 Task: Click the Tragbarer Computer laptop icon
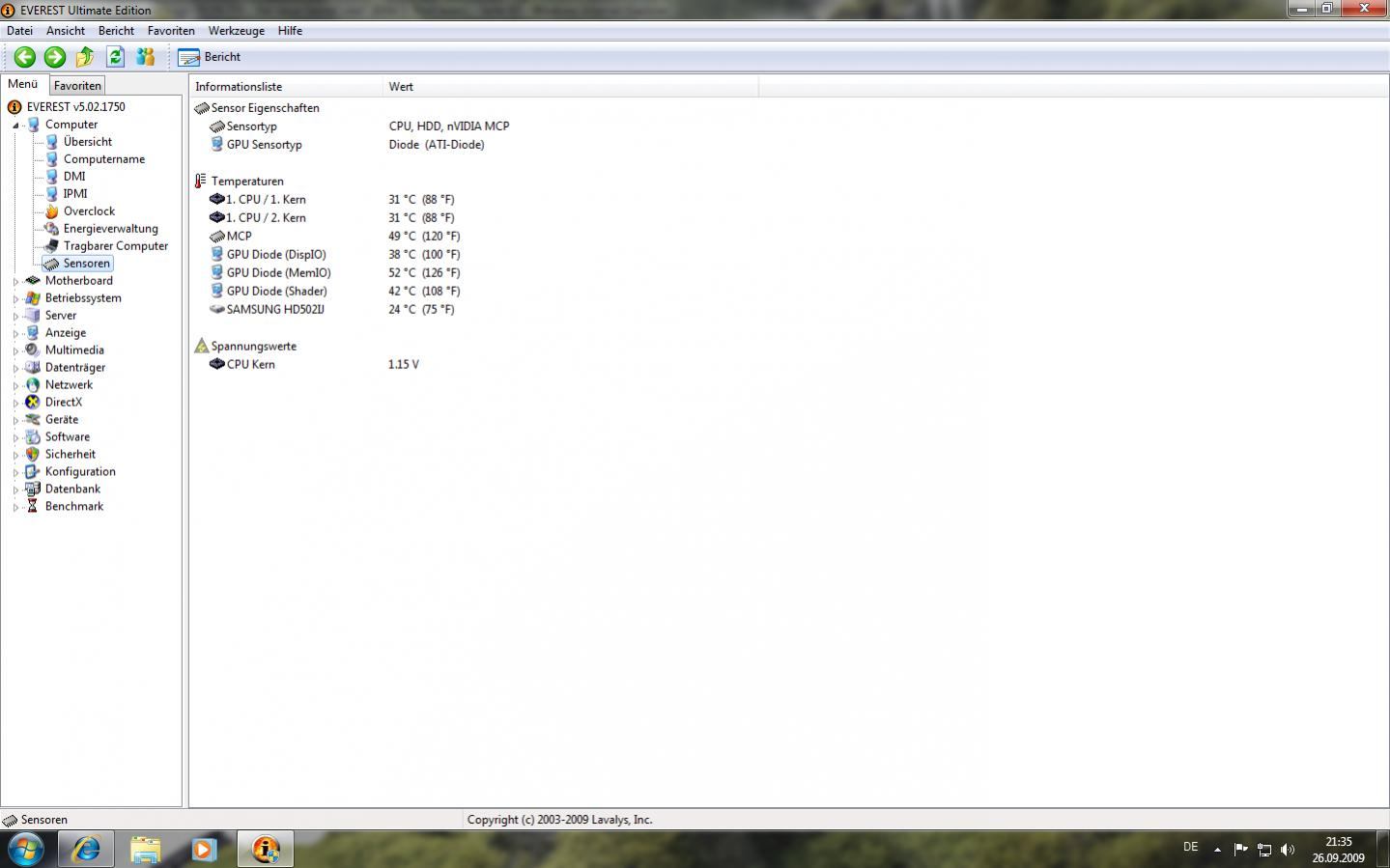tap(52, 246)
